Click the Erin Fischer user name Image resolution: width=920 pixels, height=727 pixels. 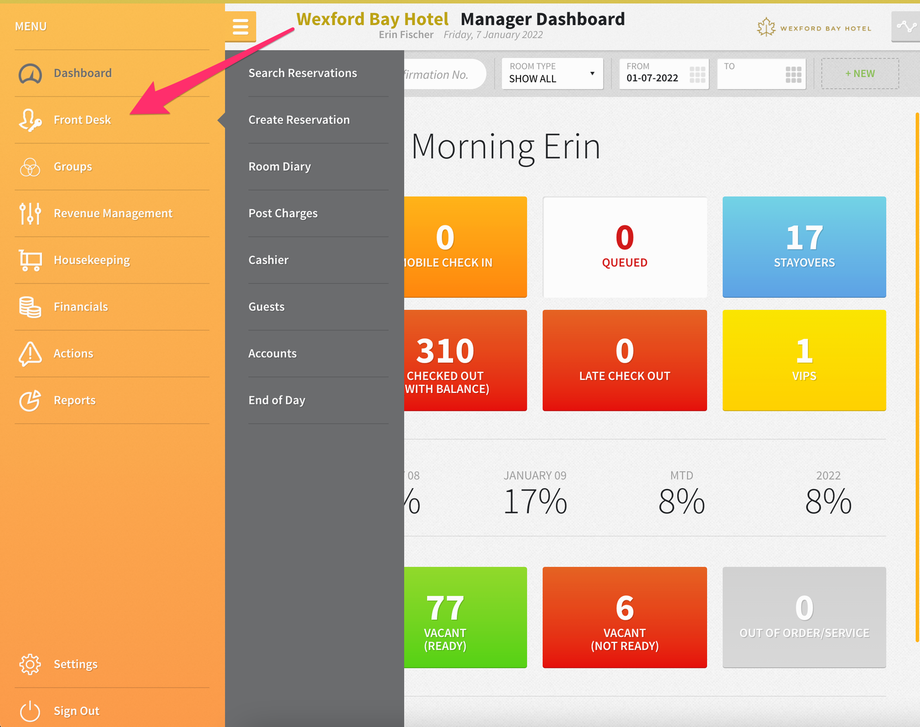point(406,35)
